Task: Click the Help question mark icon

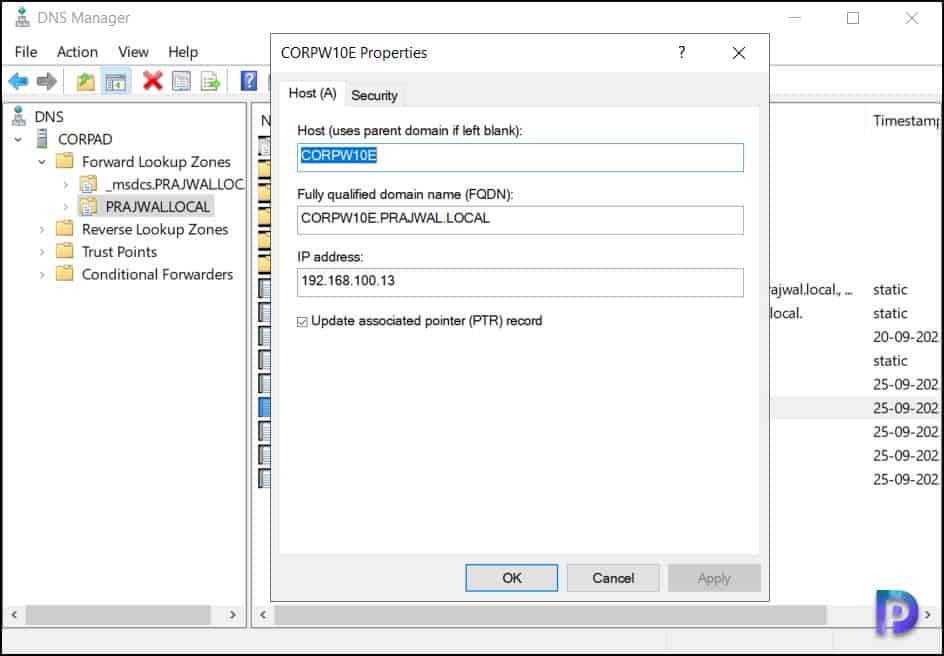Action: (x=248, y=81)
